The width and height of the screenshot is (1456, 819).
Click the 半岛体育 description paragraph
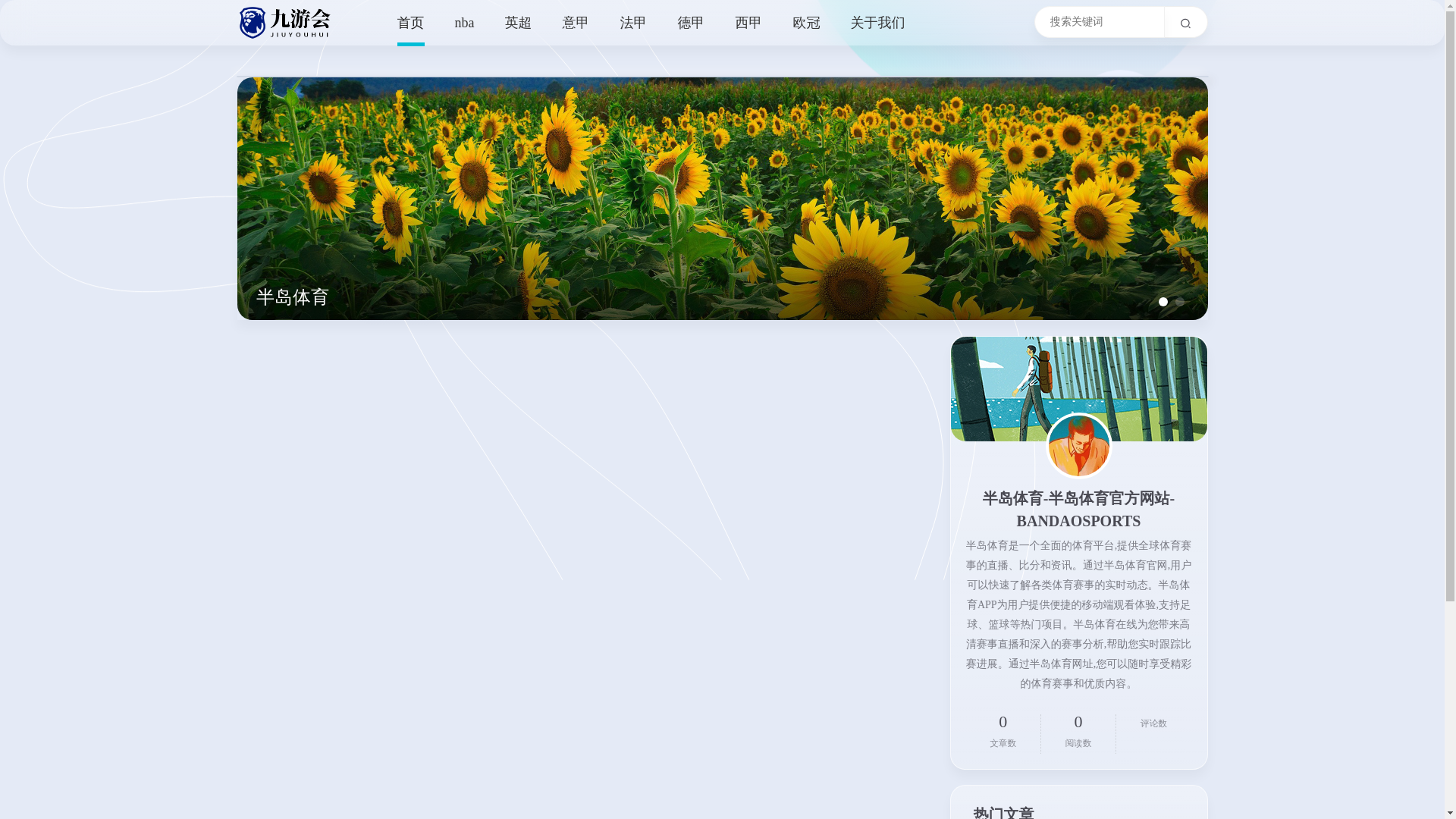pyautogui.click(x=1078, y=615)
